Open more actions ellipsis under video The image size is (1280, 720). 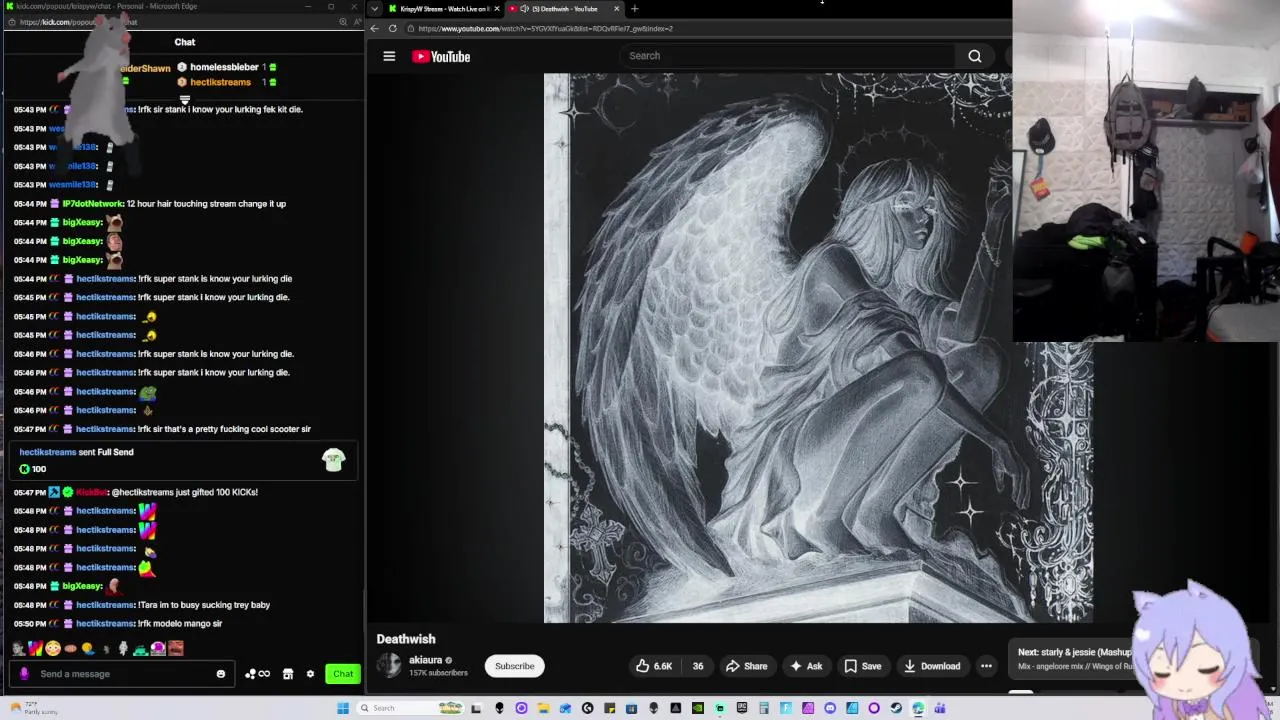[x=986, y=666]
